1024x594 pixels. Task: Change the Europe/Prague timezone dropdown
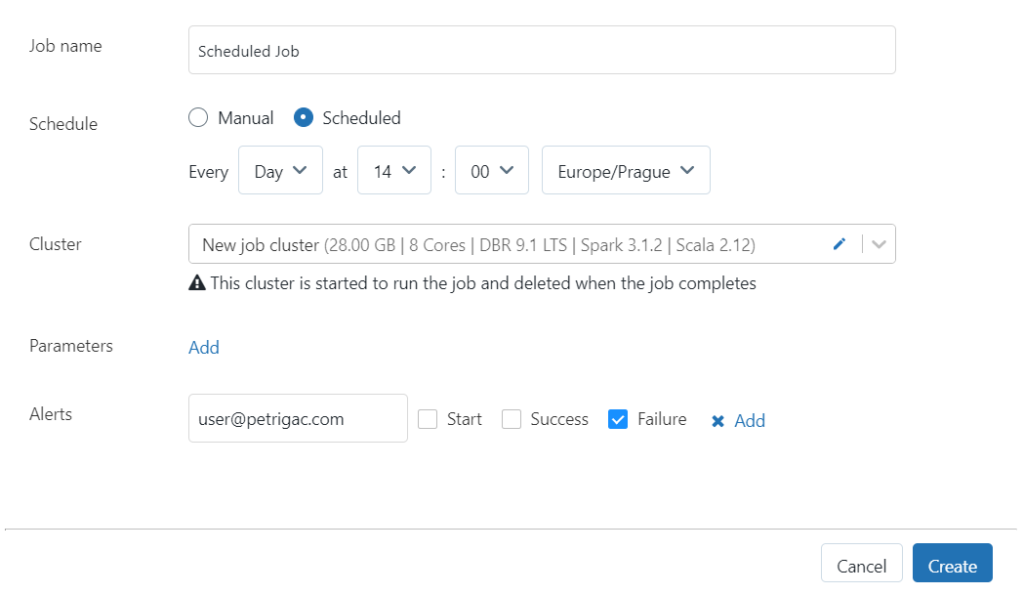point(626,171)
